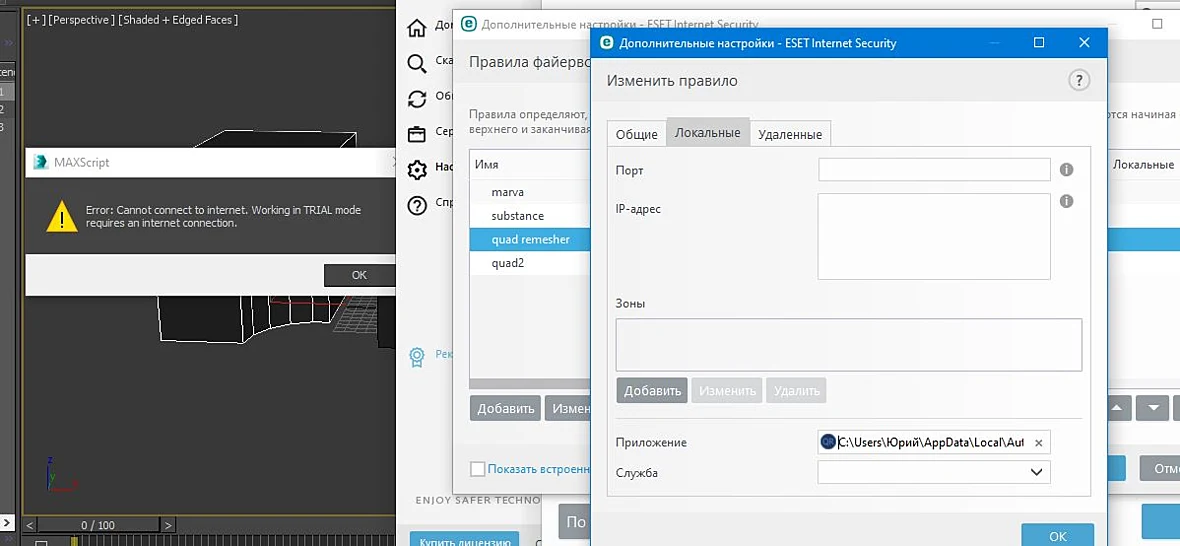Click Добавить under the Зоны list

click(652, 390)
